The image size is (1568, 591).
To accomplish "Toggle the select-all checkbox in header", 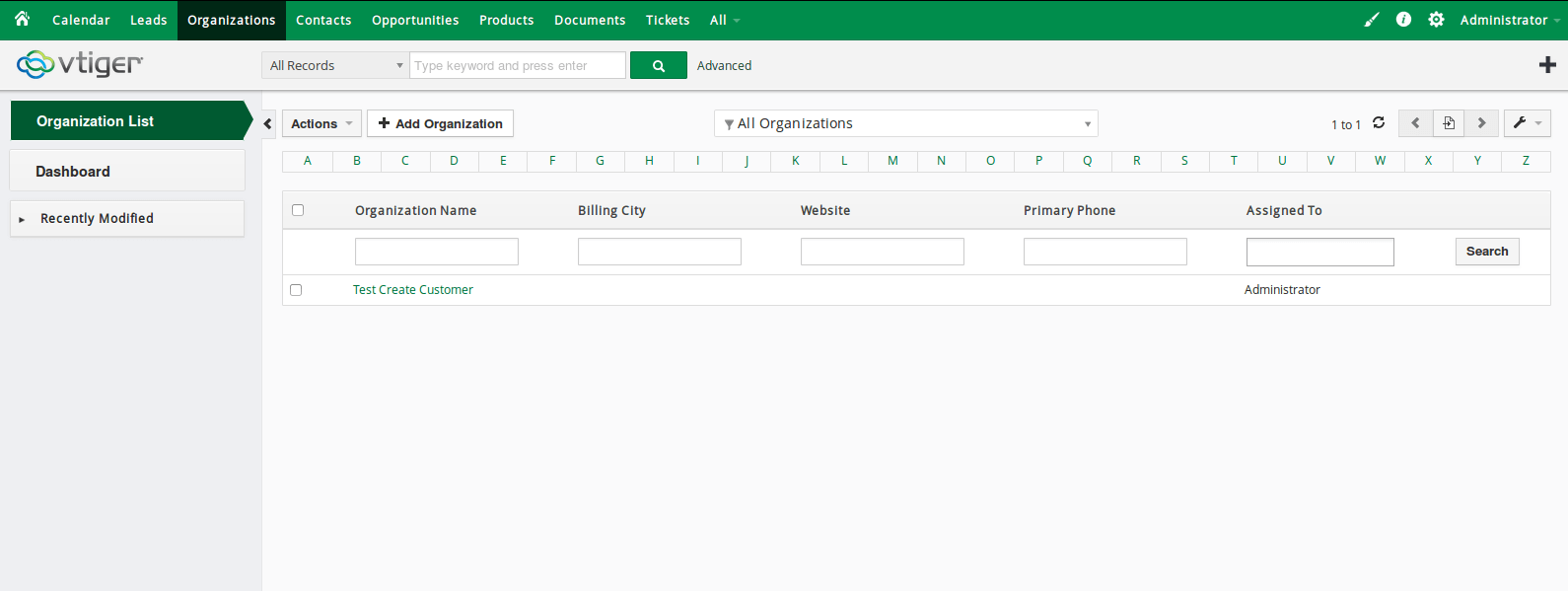I will coord(298,210).
